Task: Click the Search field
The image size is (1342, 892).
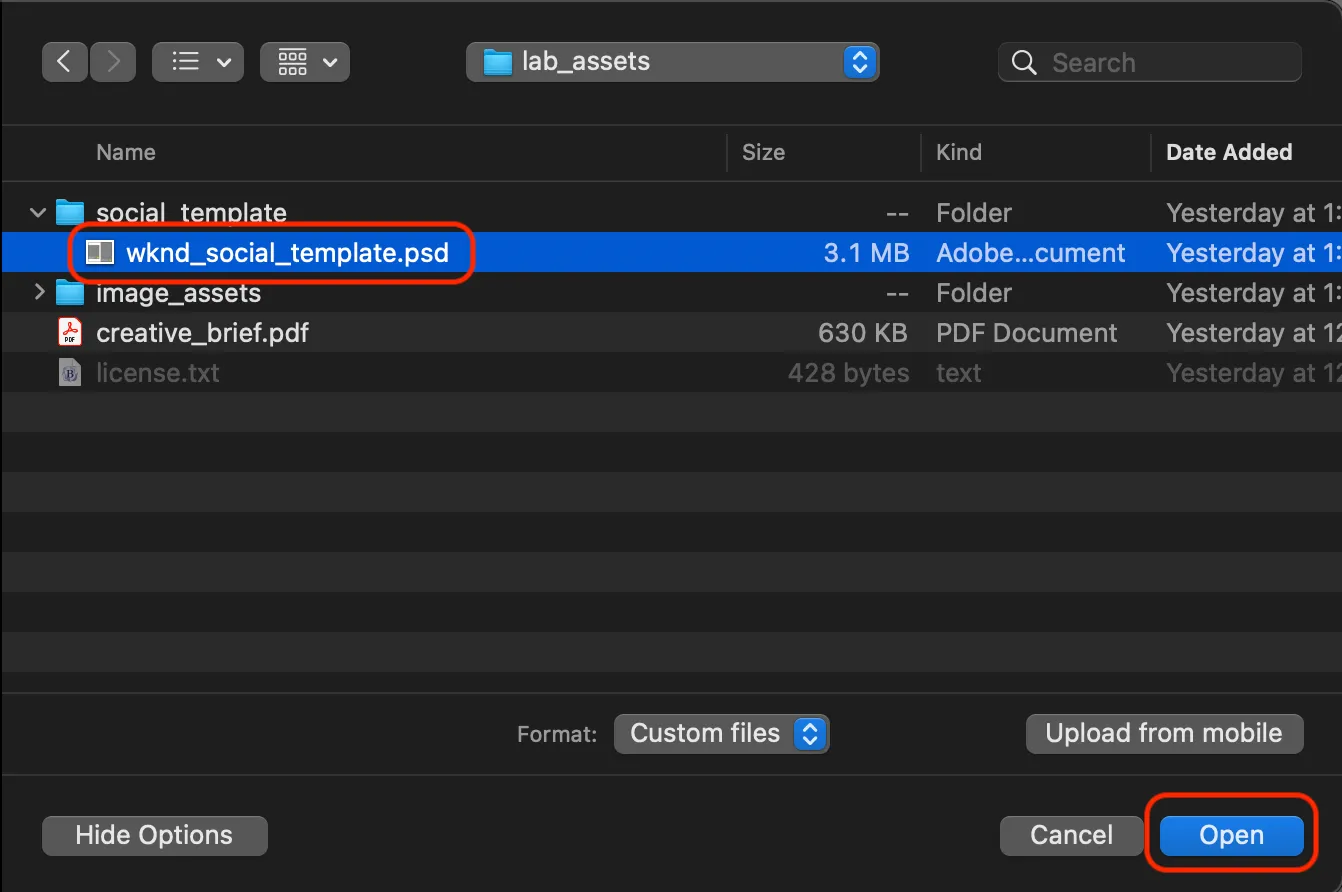Action: (1150, 62)
